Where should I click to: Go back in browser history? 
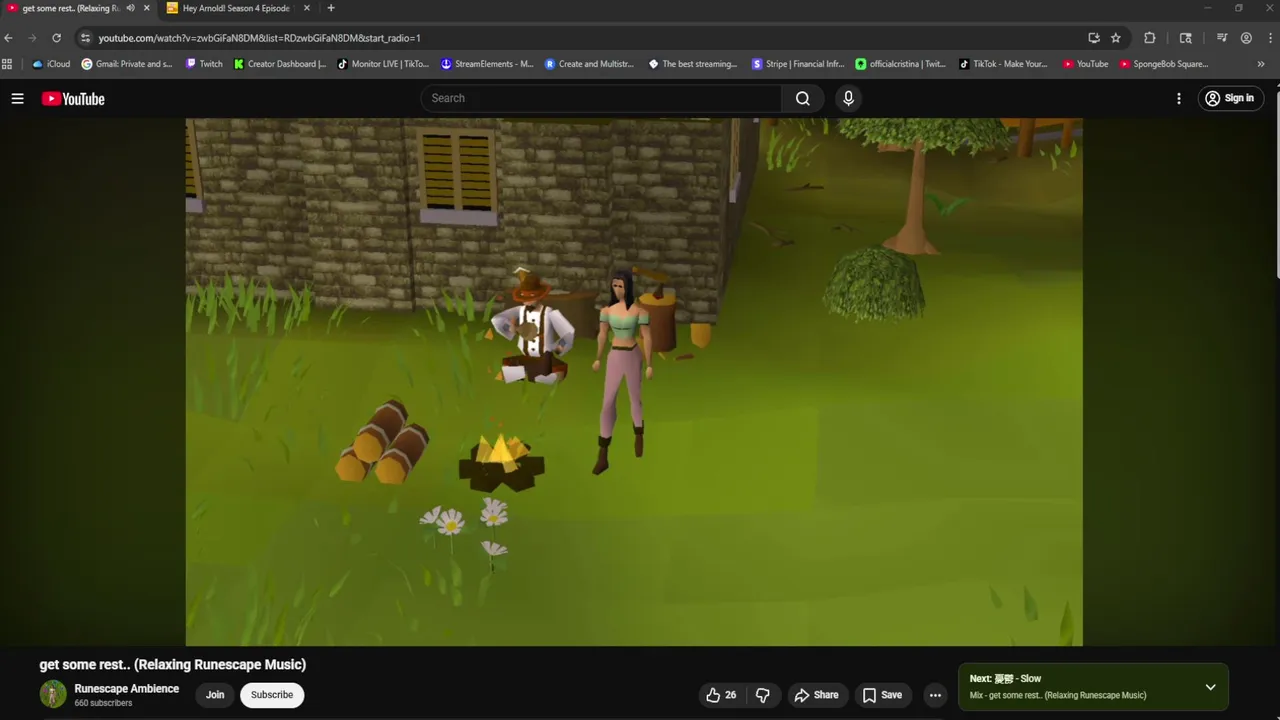(x=8, y=38)
